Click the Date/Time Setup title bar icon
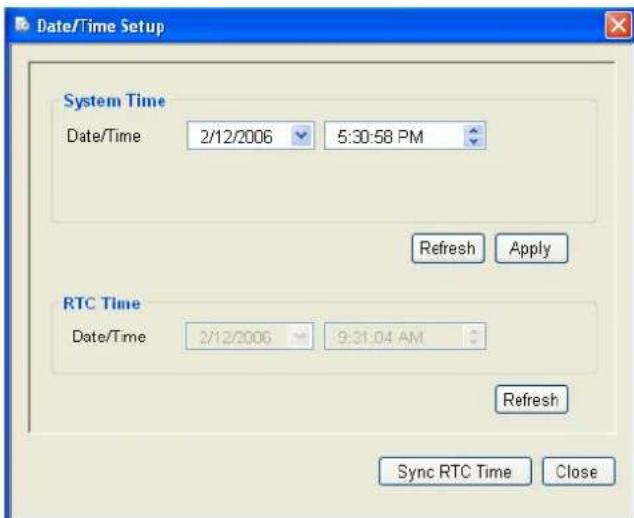 22,25
